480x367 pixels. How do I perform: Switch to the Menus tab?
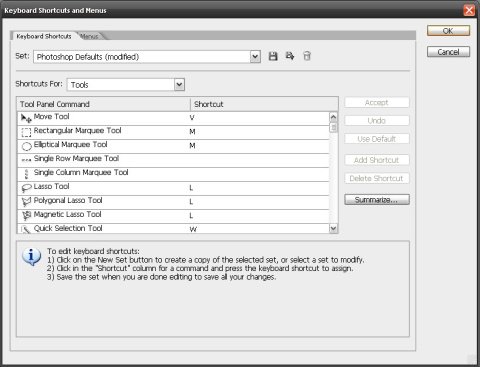(90, 36)
